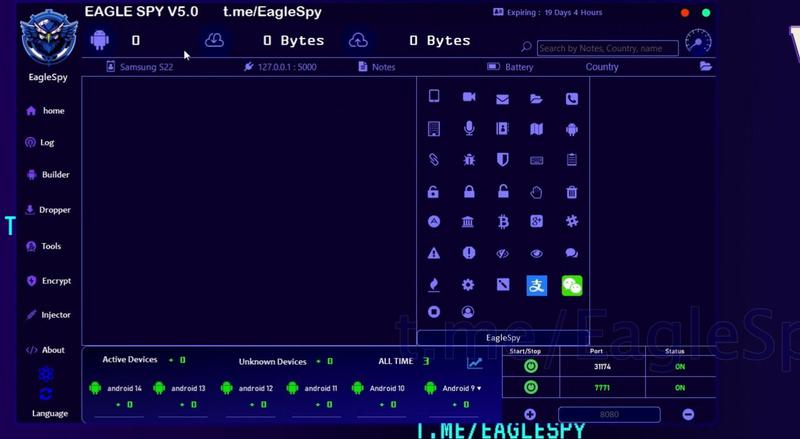Click the Android robot icon in the grid
This screenshot has width=800, height=439.
[572, 129]
